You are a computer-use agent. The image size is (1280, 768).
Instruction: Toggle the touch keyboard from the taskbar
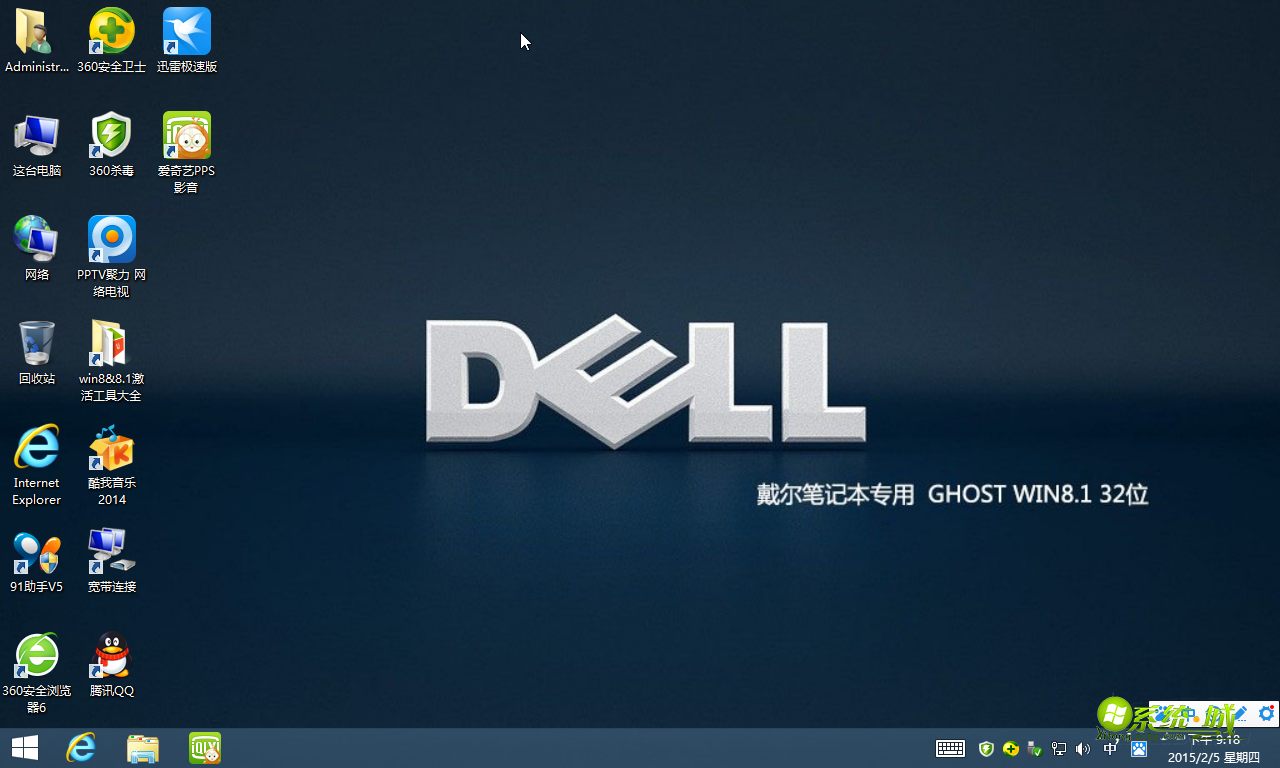(x=950, y=748)
